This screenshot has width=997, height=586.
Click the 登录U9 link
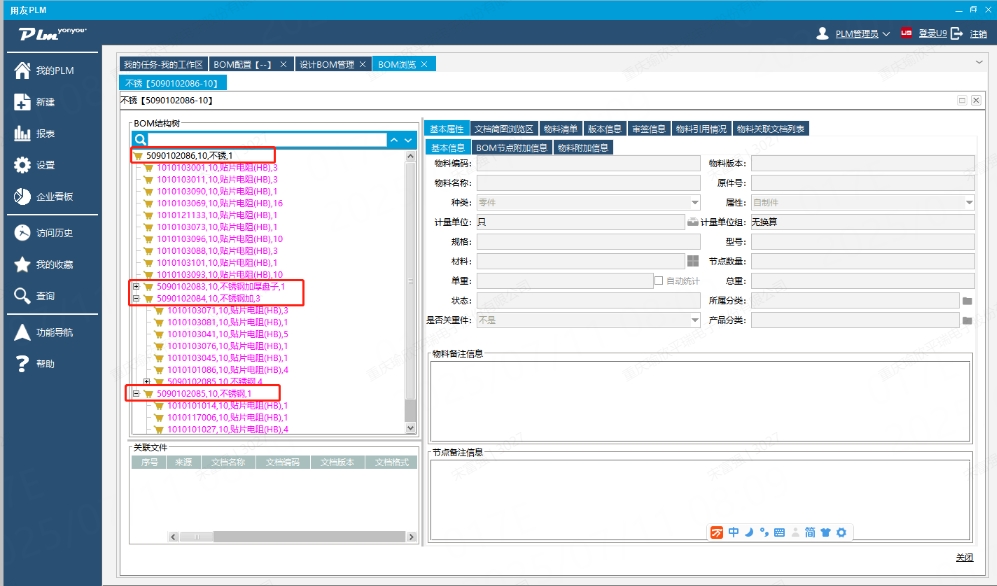pyautogui.click(x=932, y=34)
